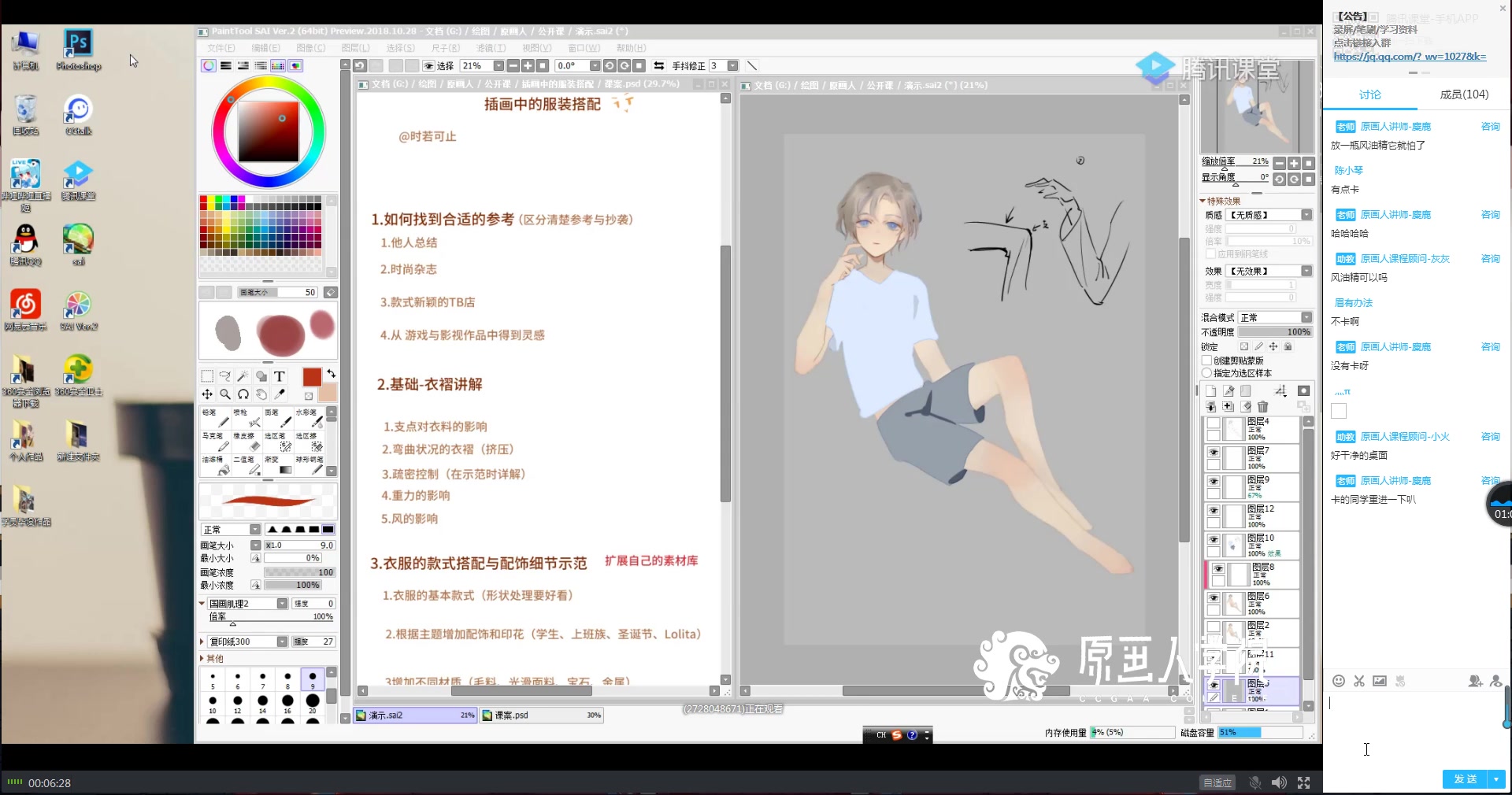
Task: Select the Text tool
Action: tap(280, 376)
